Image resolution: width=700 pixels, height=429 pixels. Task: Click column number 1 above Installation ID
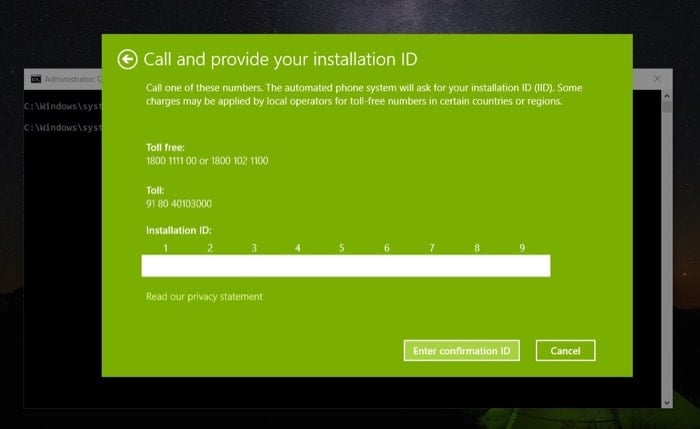(x=165, y=248)
